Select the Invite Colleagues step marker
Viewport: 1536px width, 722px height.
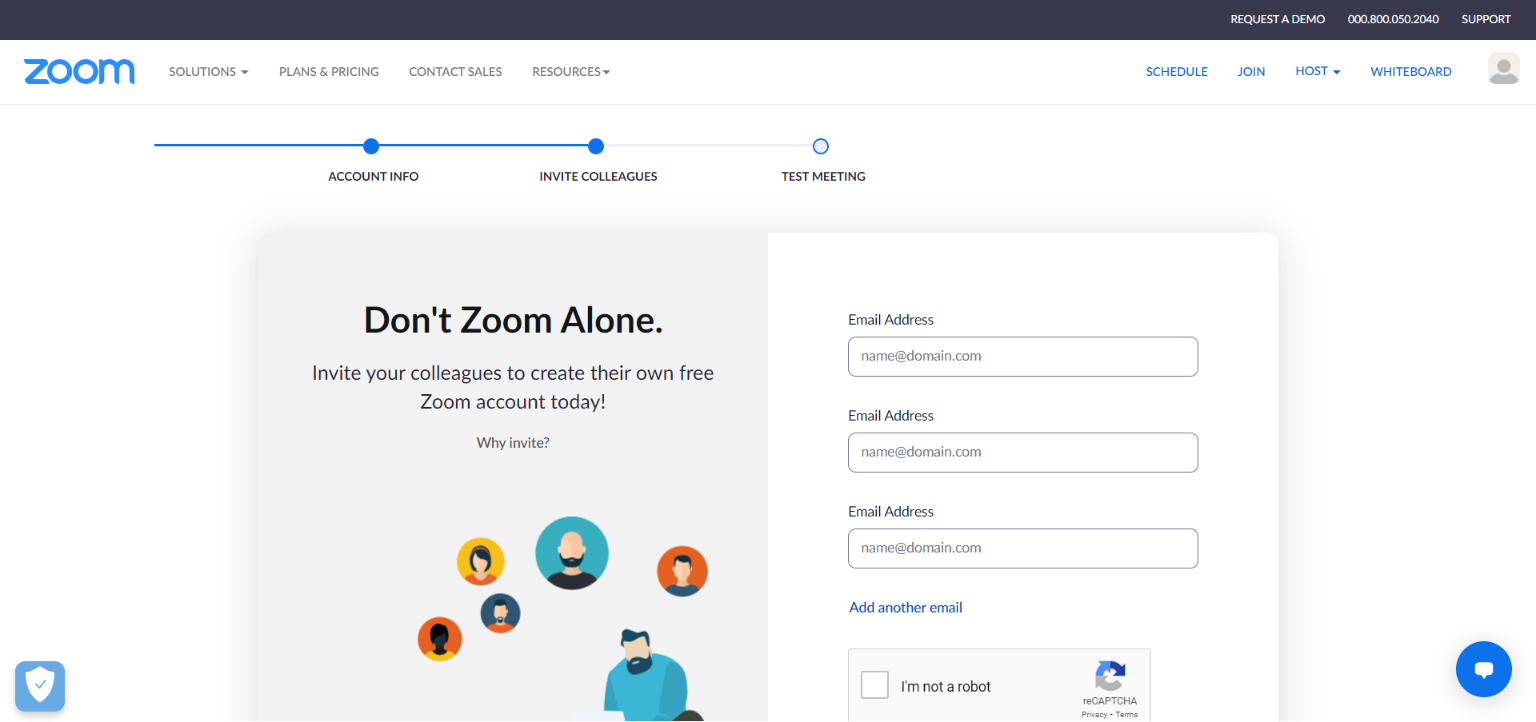tap(596, 146)
